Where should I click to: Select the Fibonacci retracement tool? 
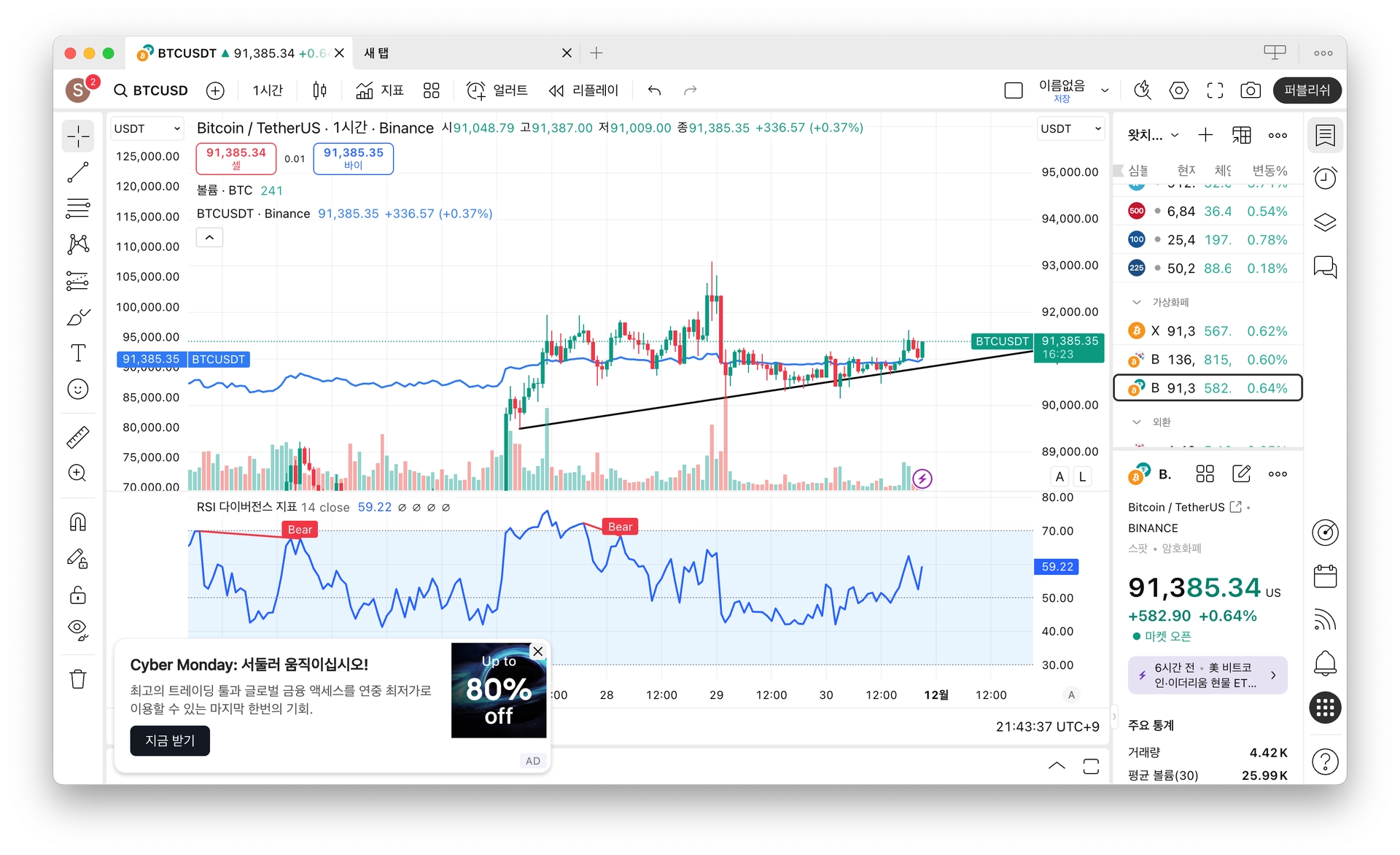[78, 209]
